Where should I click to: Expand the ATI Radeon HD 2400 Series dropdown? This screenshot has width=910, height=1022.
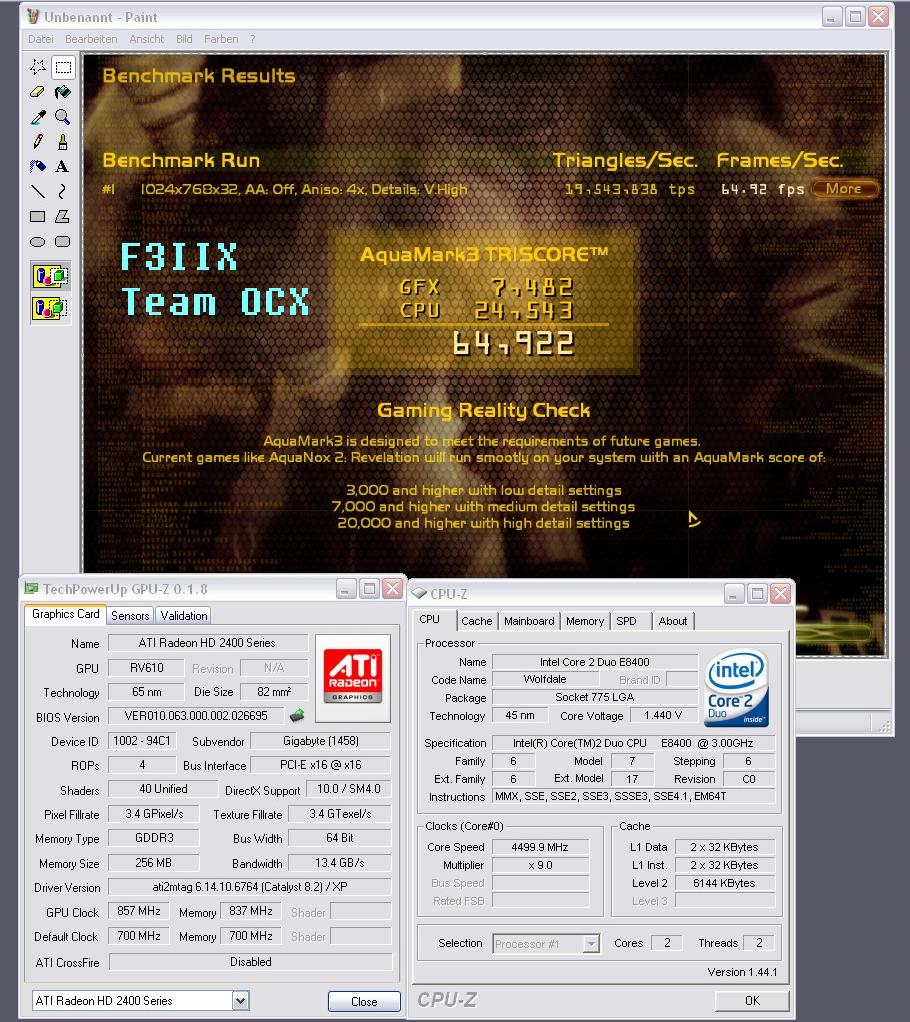241,1000
